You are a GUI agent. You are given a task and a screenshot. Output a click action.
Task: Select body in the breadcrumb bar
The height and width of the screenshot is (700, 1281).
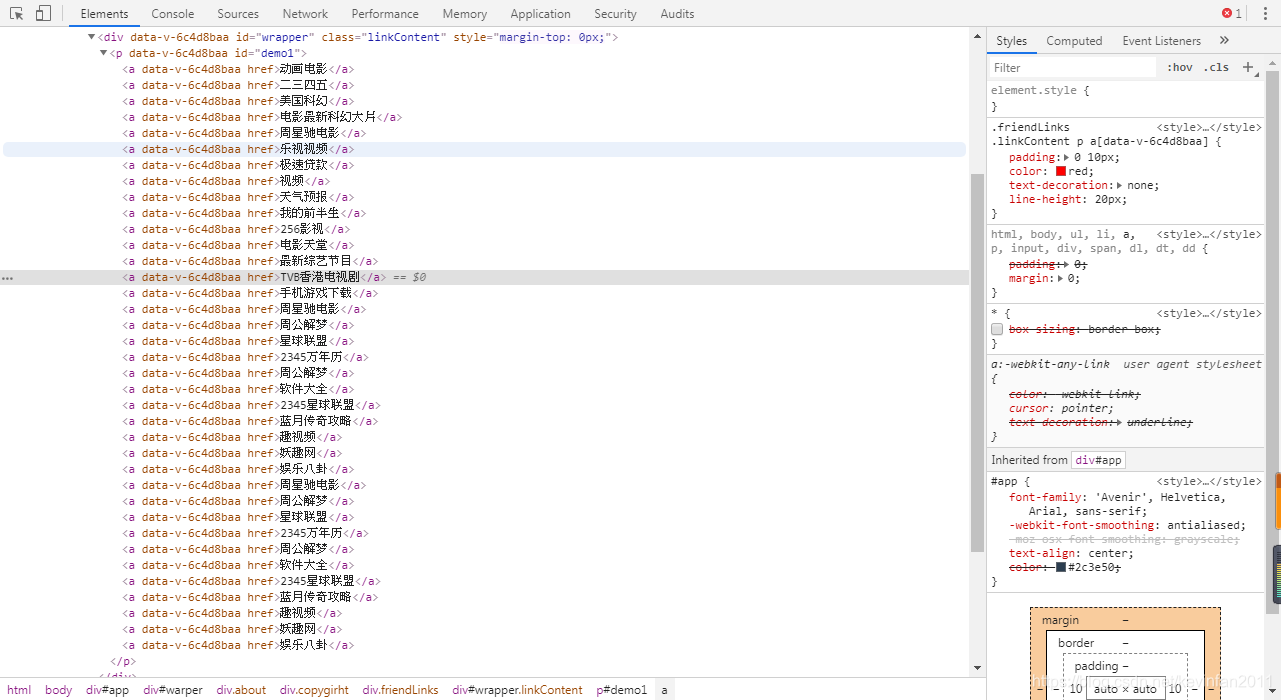point(59,690)
